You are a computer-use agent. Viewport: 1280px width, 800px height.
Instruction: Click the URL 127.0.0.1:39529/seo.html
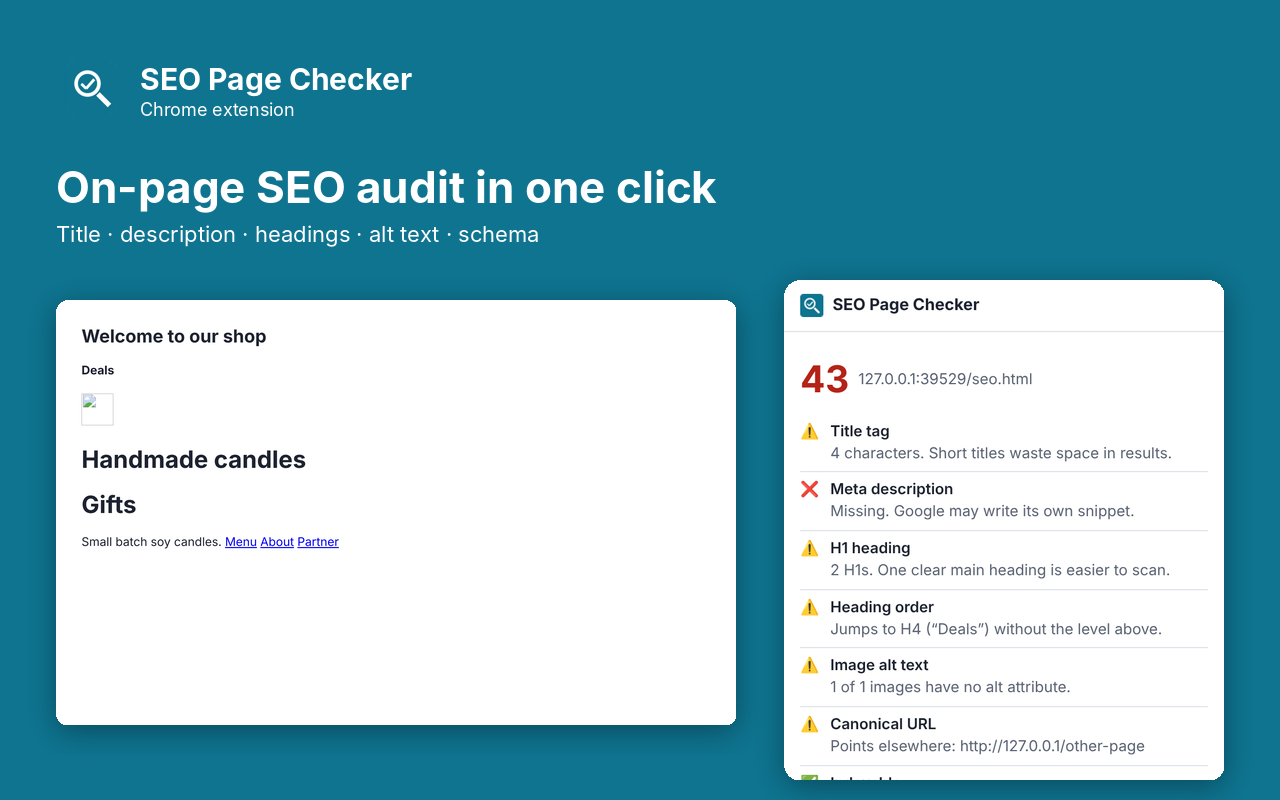tap(945, 379)
